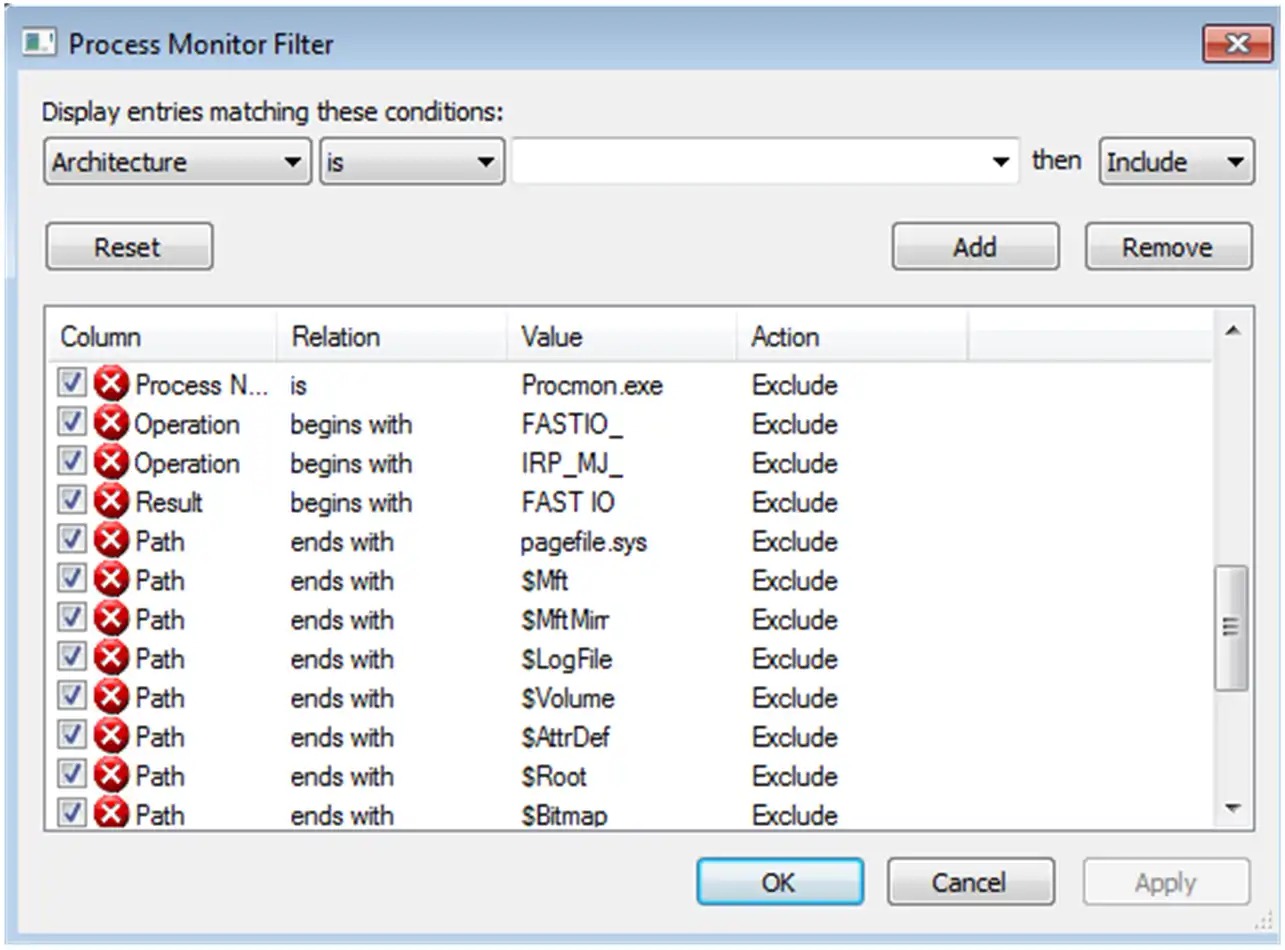The width and height of the screenshot is (1285, 950).
Task: Select the 'pagefile.sys' value cell
Action: tap(584, 542)
